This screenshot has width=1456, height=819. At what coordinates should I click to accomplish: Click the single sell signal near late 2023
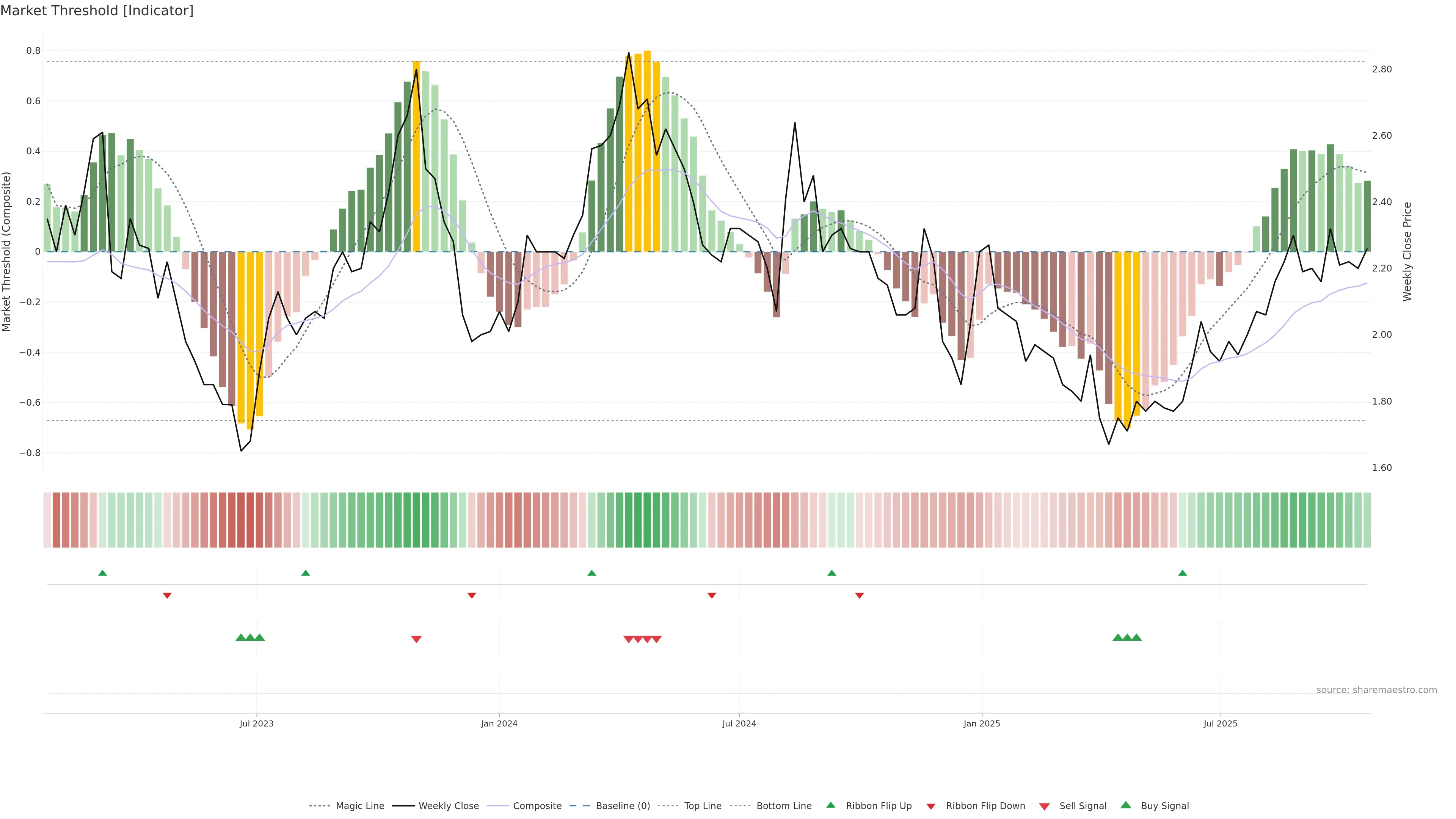[x=416, y=639]
